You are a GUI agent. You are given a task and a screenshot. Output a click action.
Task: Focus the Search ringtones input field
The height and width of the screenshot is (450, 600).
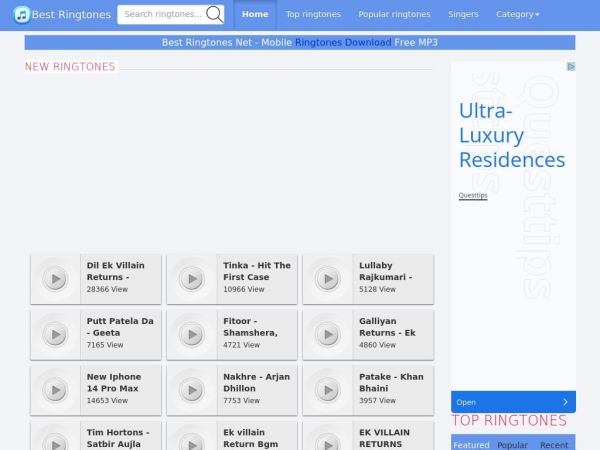pos(161,14)
